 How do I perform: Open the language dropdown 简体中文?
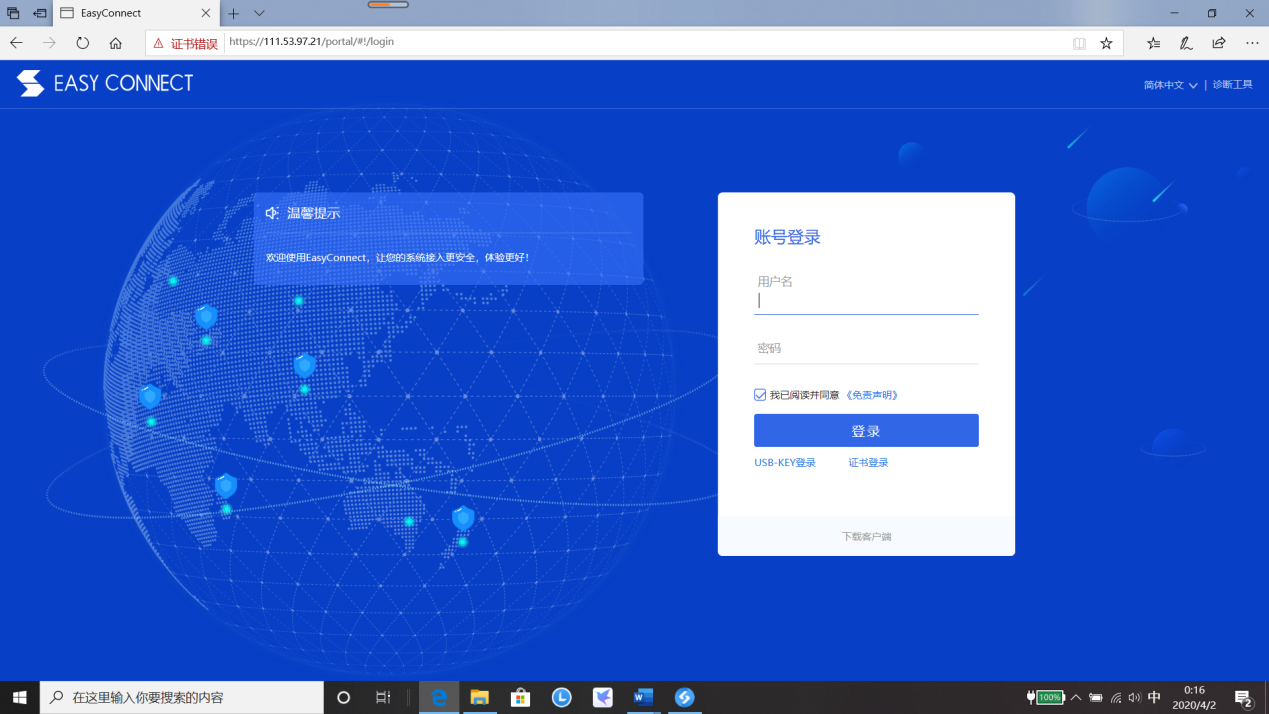(x=1170, y=85)
